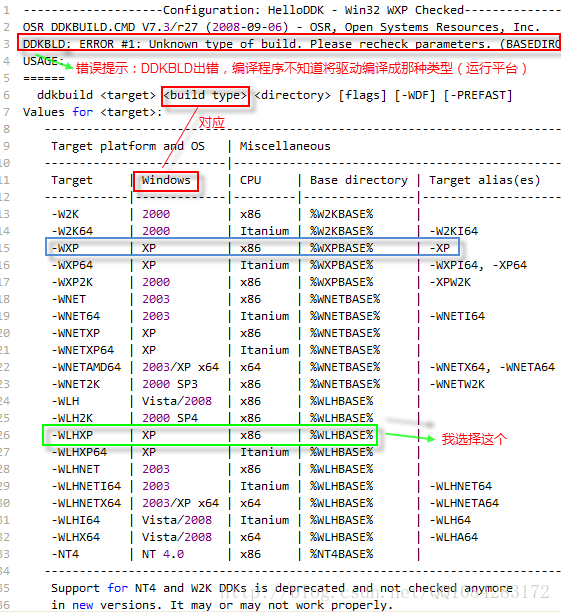The width and height of the screenshot is (561, 612).
Task: Click the 'ddkbuild' command word
Action: coord(65,95)
